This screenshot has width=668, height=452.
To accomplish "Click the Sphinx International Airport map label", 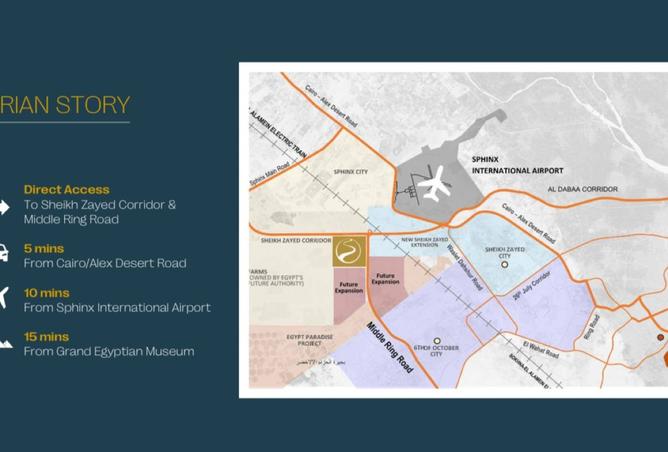I will pyautogui.click(x=517, y=164).
